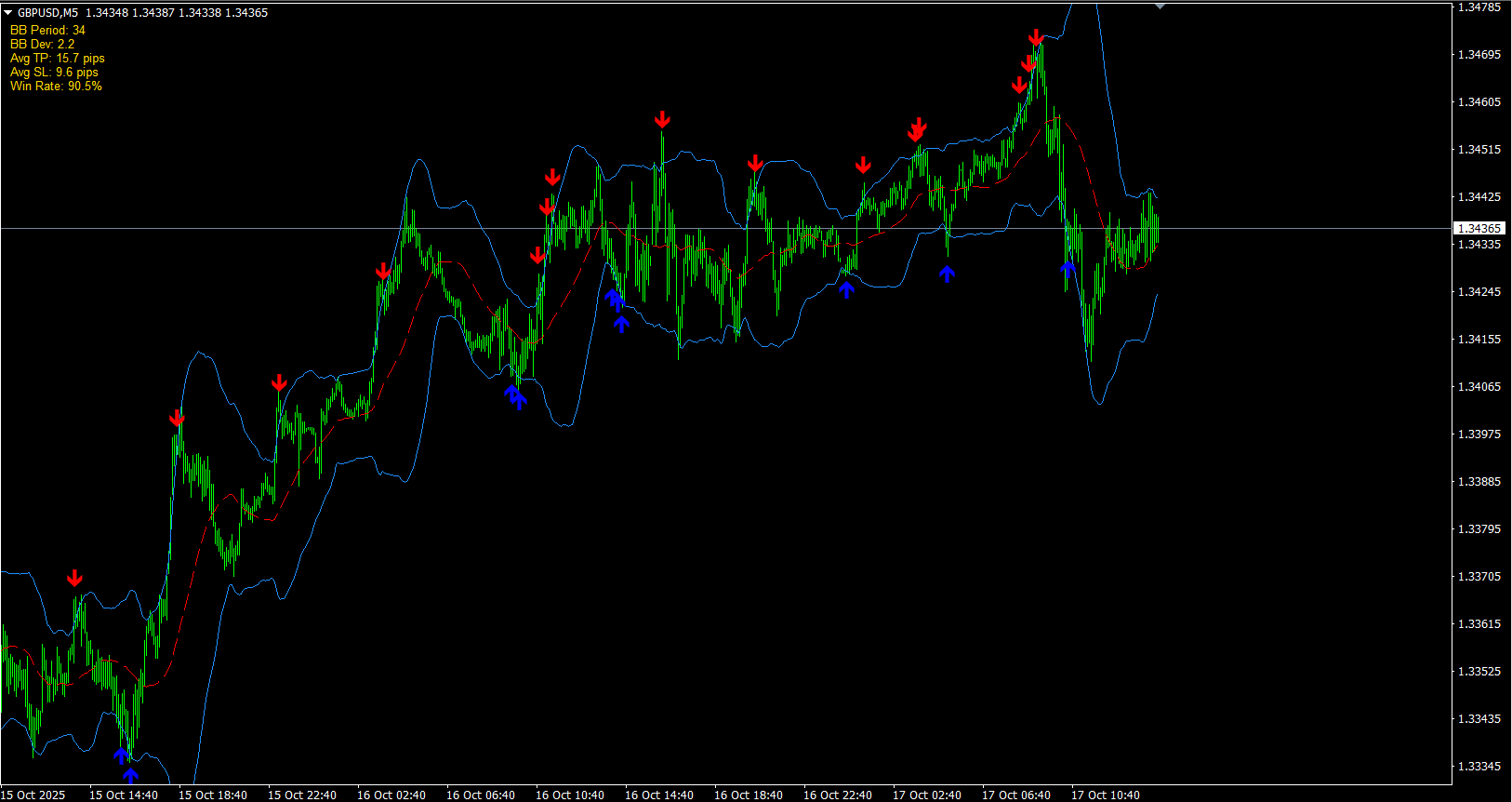Click the '15 Oct 22:40' time label
Viewport: 1512px width, 802px height.
point(302,795)
